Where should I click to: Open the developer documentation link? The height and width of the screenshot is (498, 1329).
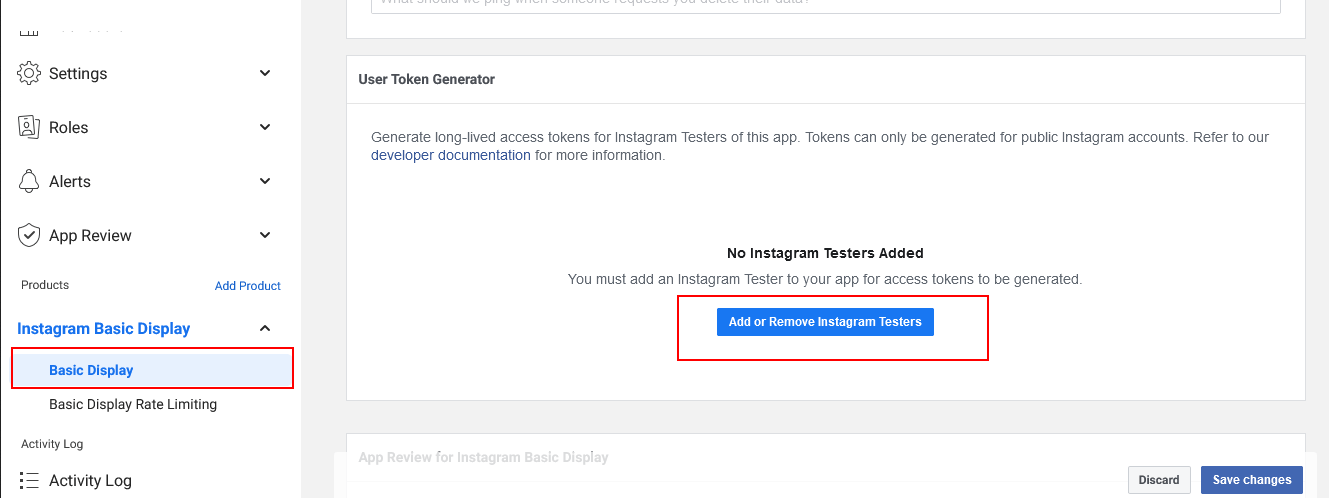[450, 156]
